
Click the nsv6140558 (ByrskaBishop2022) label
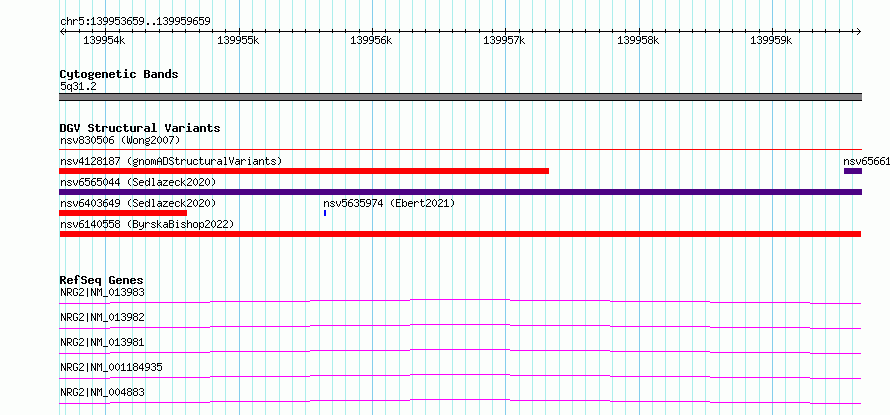click(x=147, y=224)
